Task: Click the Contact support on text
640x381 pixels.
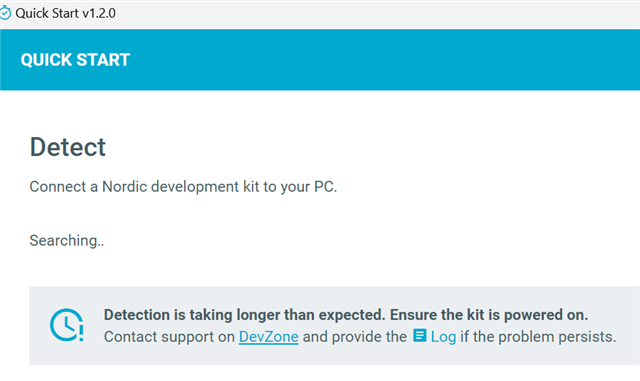Action: 169,337
